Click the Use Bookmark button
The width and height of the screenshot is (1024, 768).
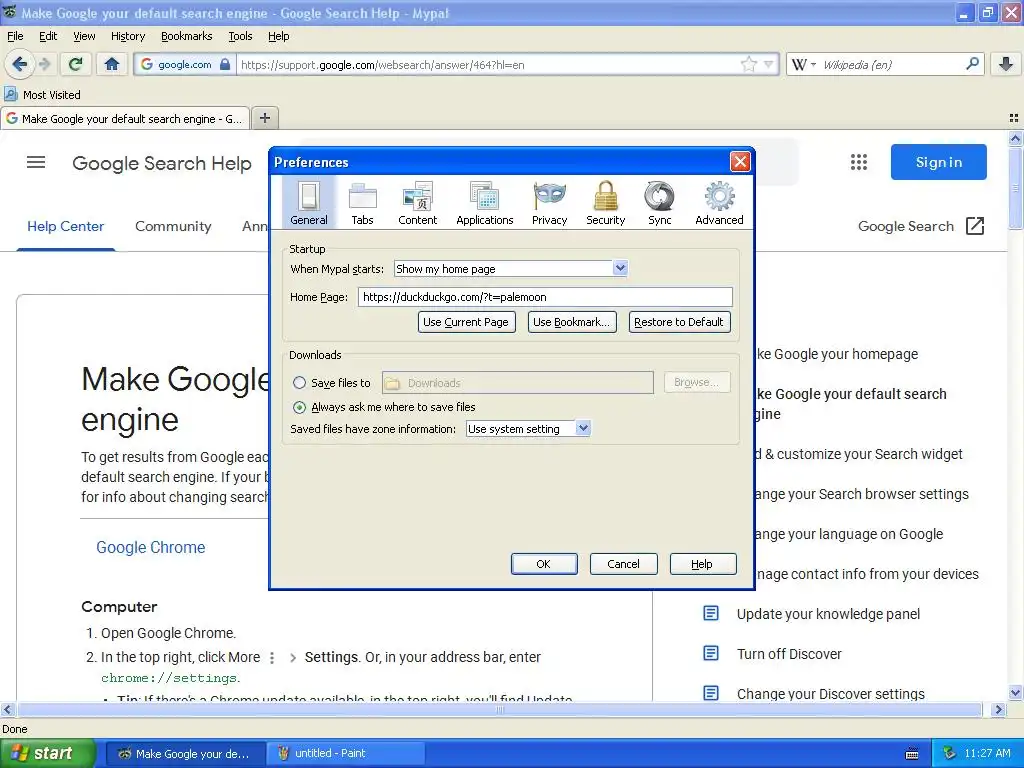(x=571, y=322)
